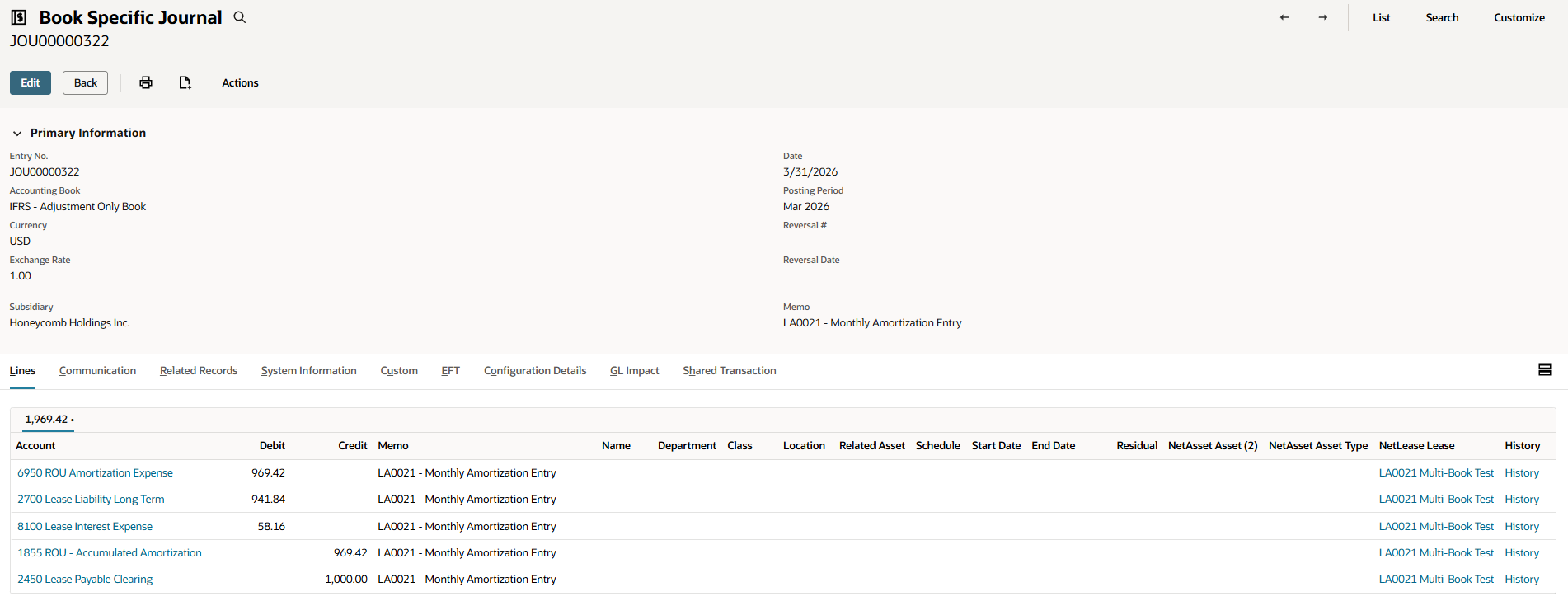Open the 2450 Lease Payable Clearing account link

point(85,580)
